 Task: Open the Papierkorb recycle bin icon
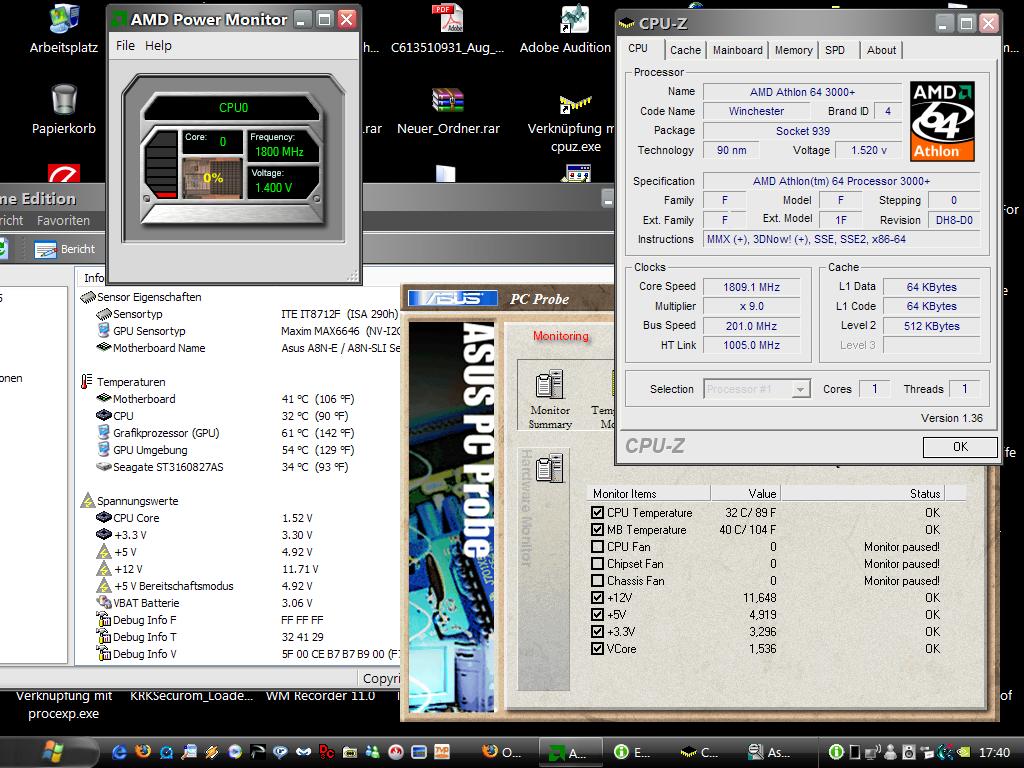64,100
